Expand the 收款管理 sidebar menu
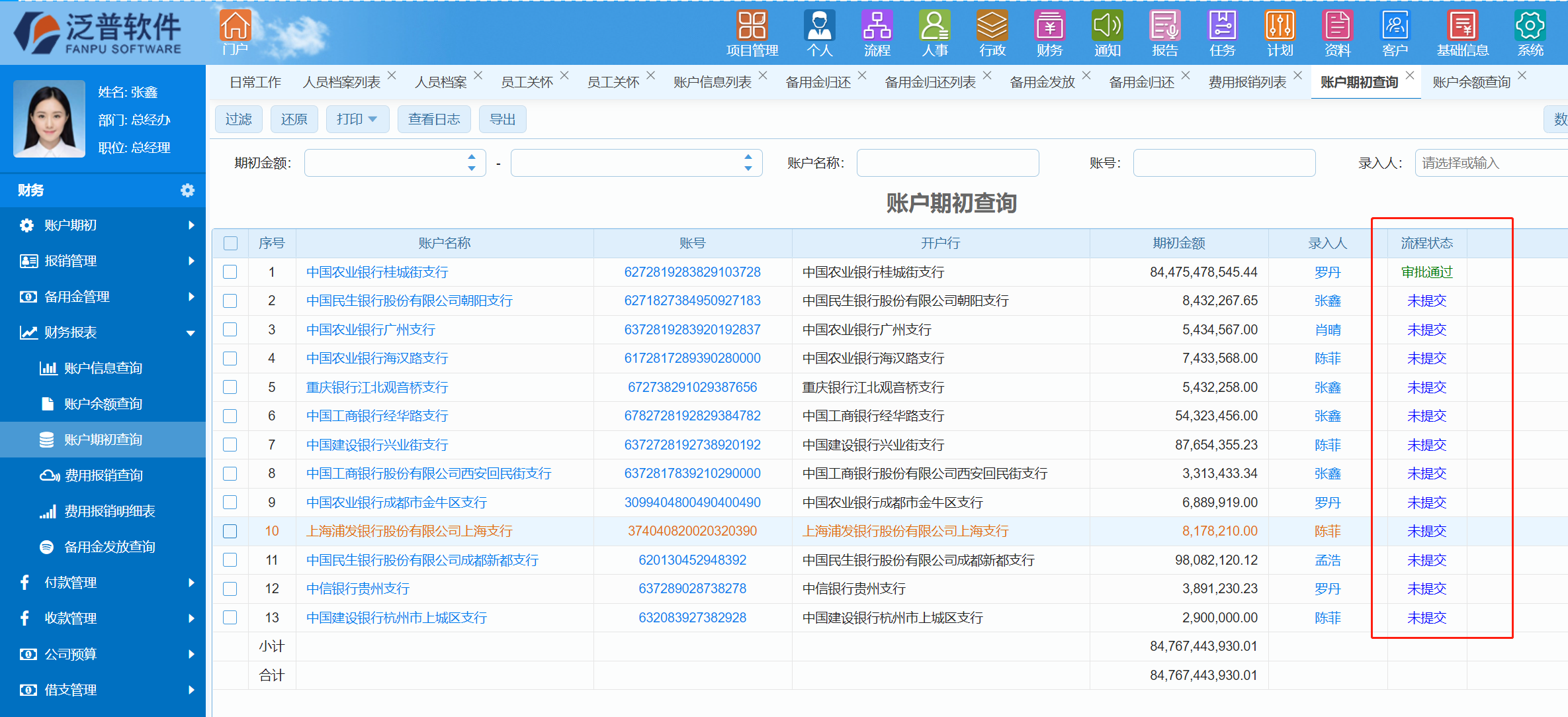Image resolution: width=1568 pixels, height=717 pixels. point(103,618)
